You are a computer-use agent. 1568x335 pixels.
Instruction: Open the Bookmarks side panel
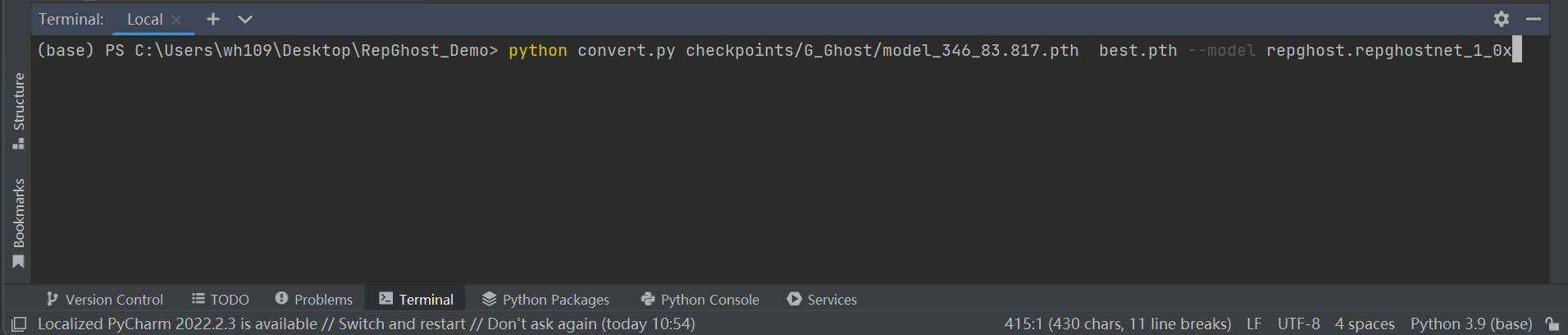(19, 223)
